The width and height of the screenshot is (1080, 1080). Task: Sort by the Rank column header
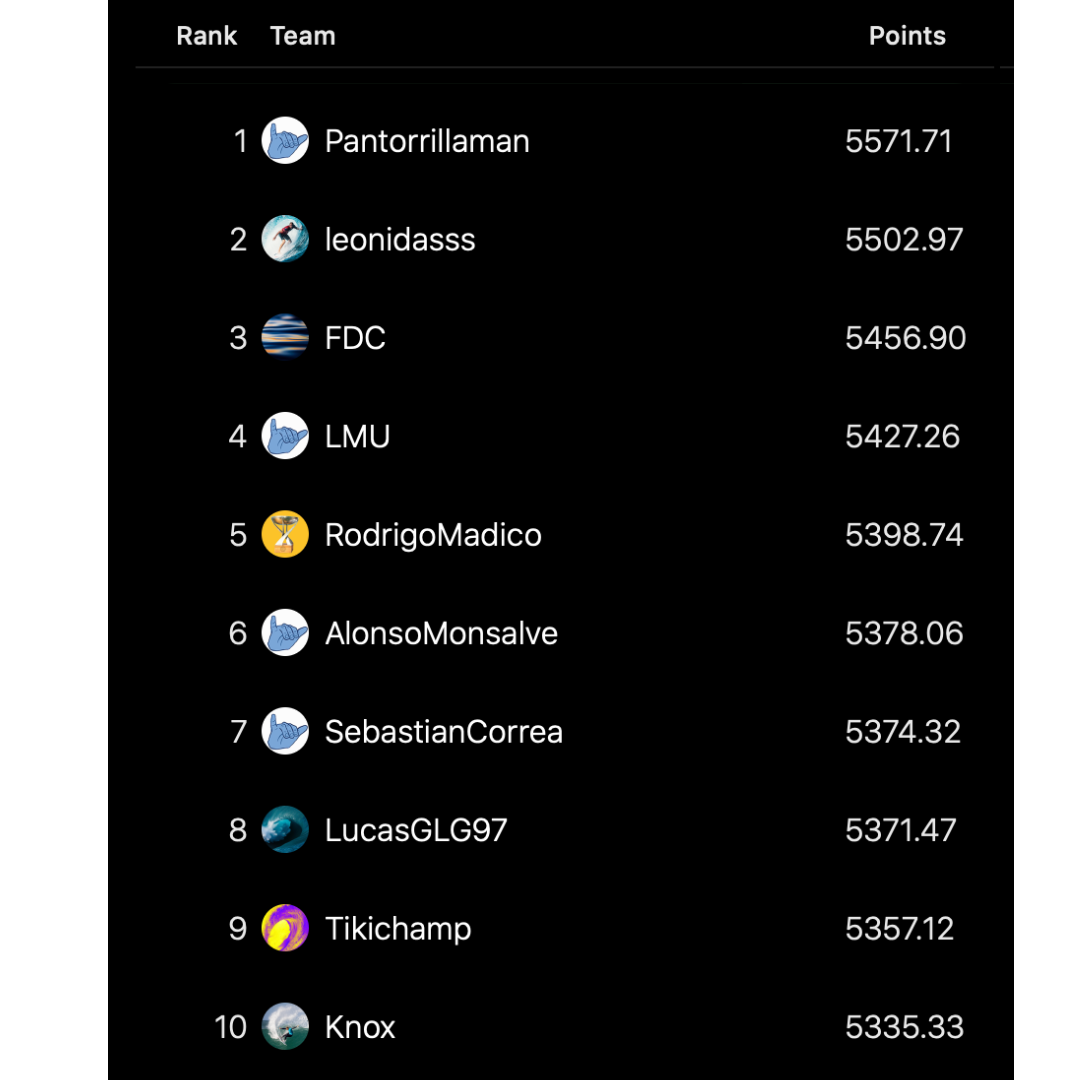(x=207, y=36)
